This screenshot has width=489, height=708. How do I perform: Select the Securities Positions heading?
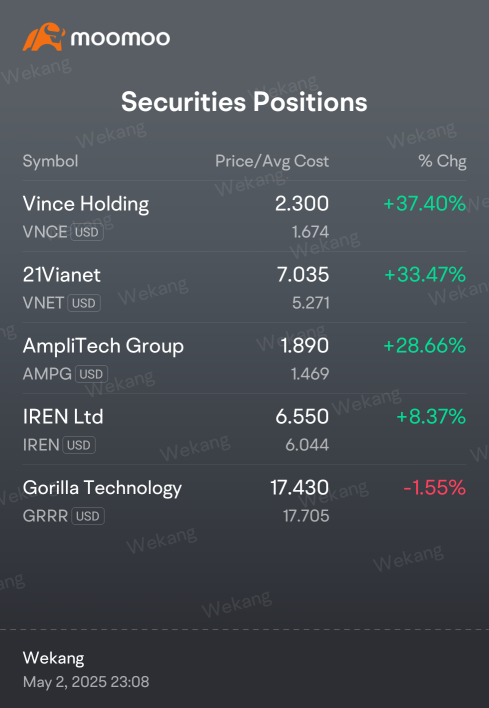pos(244,102)
